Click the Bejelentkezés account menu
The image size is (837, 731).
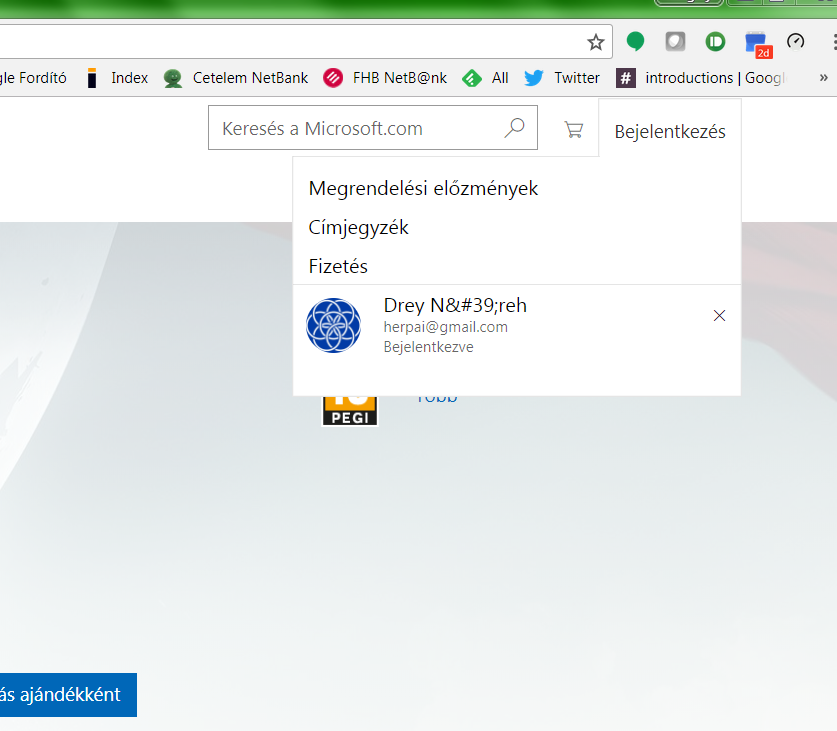670,131
